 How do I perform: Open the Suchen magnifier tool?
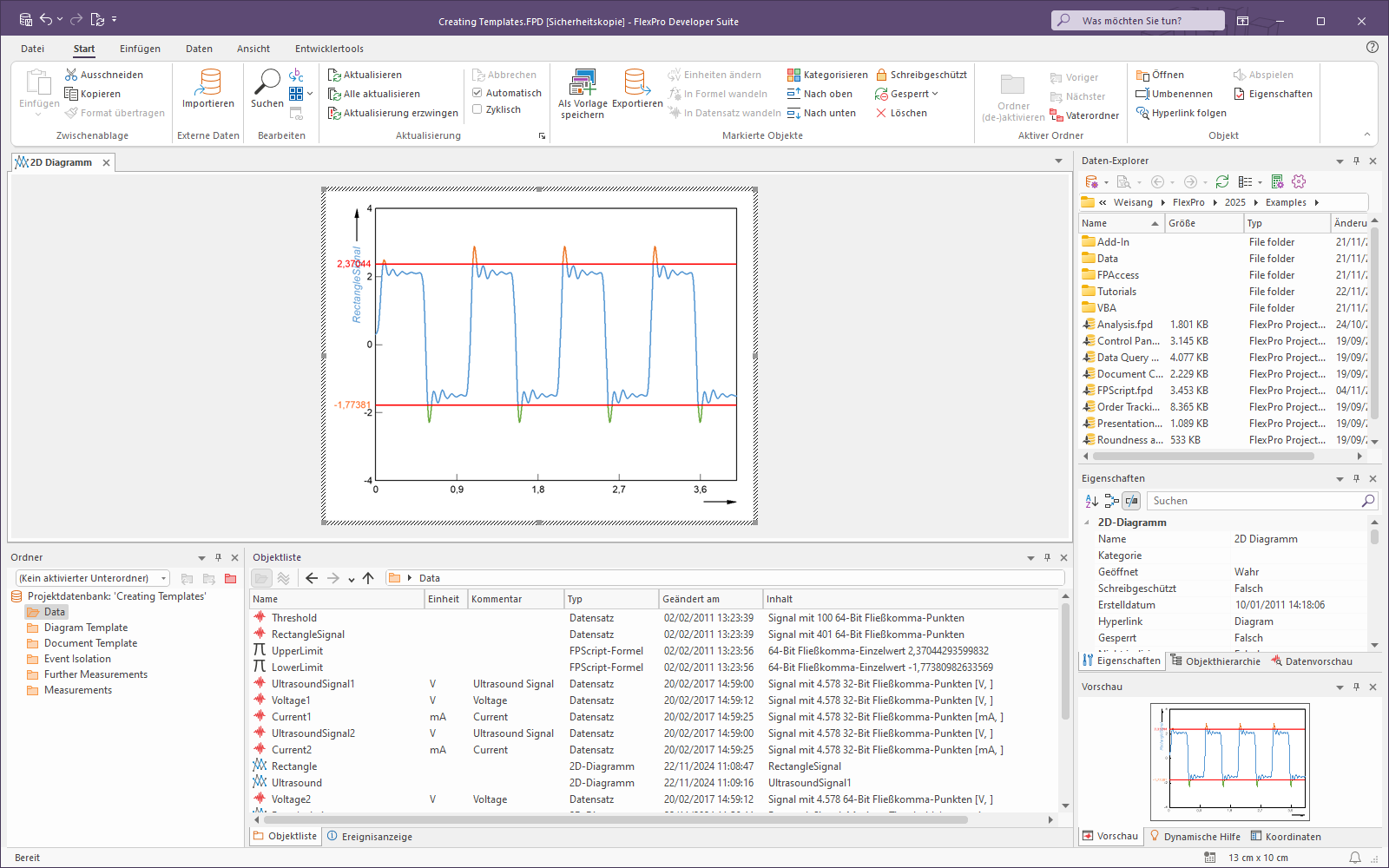267,82
